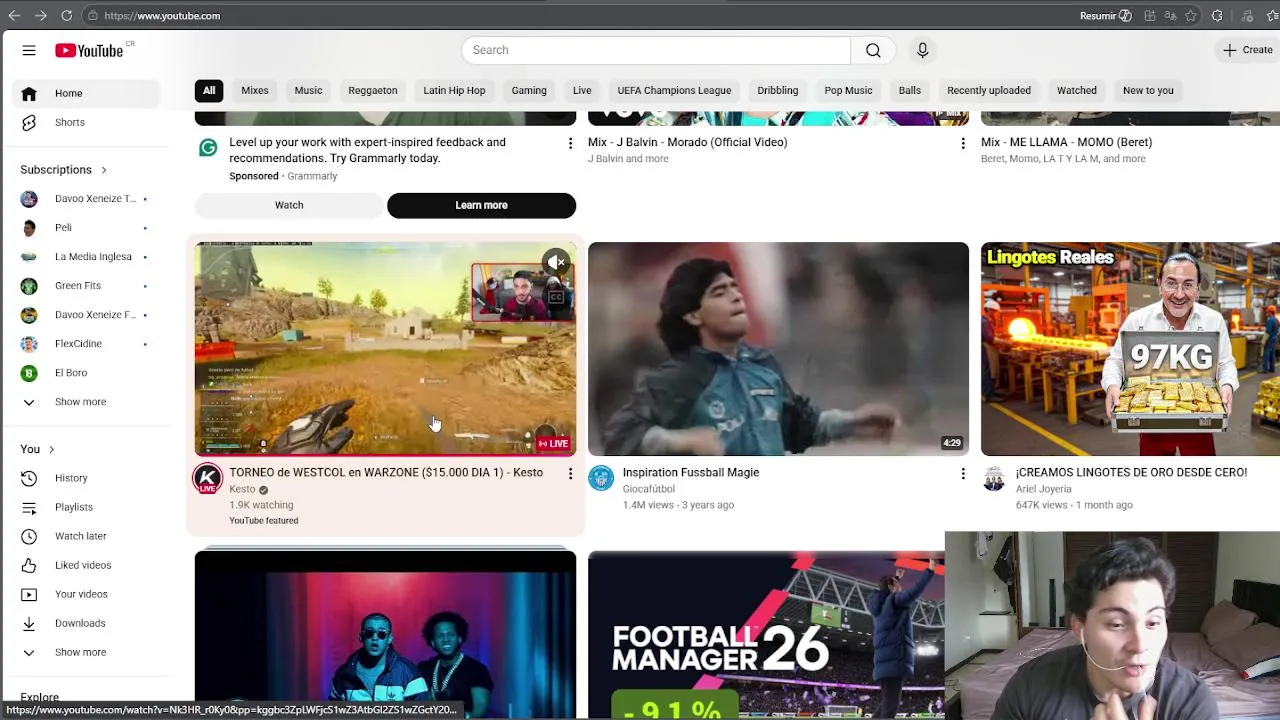The height and width of the screenshot is (720, 1280).
Task: Toggle captions on Kesto live preview
Action: tap(556, 297)
